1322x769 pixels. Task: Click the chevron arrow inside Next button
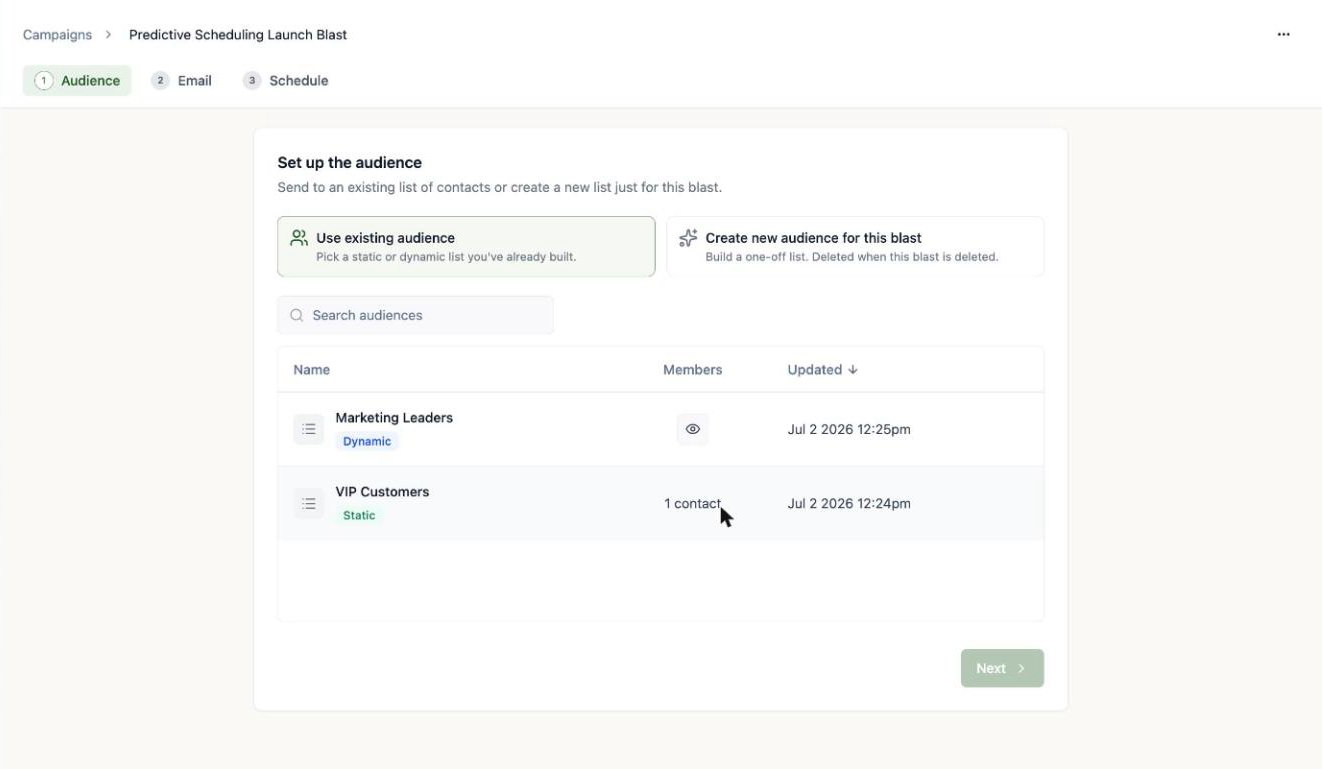click(x=1021, y=668)
